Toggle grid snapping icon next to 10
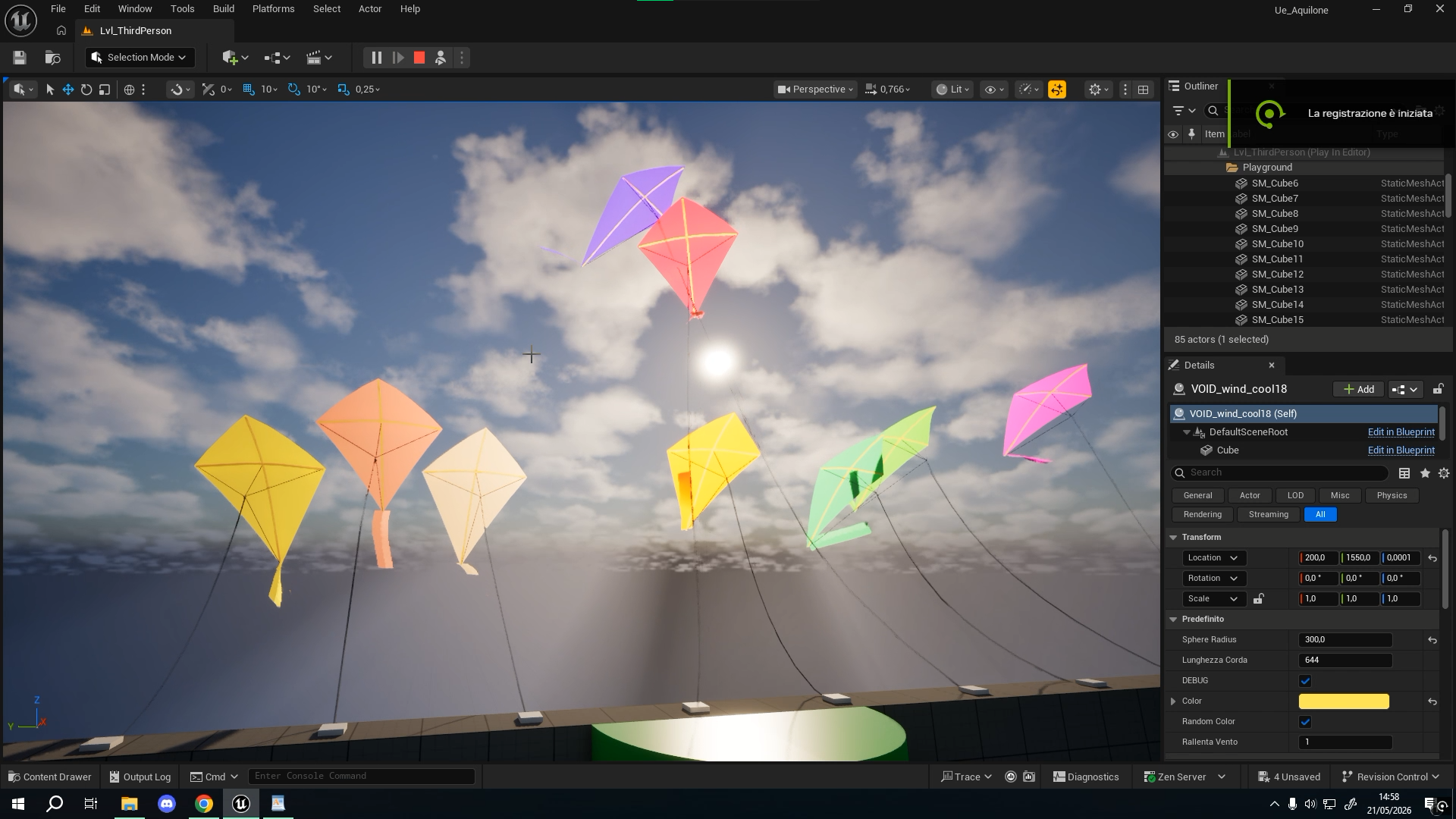The image size is (1456, 819). click(249, 89)
